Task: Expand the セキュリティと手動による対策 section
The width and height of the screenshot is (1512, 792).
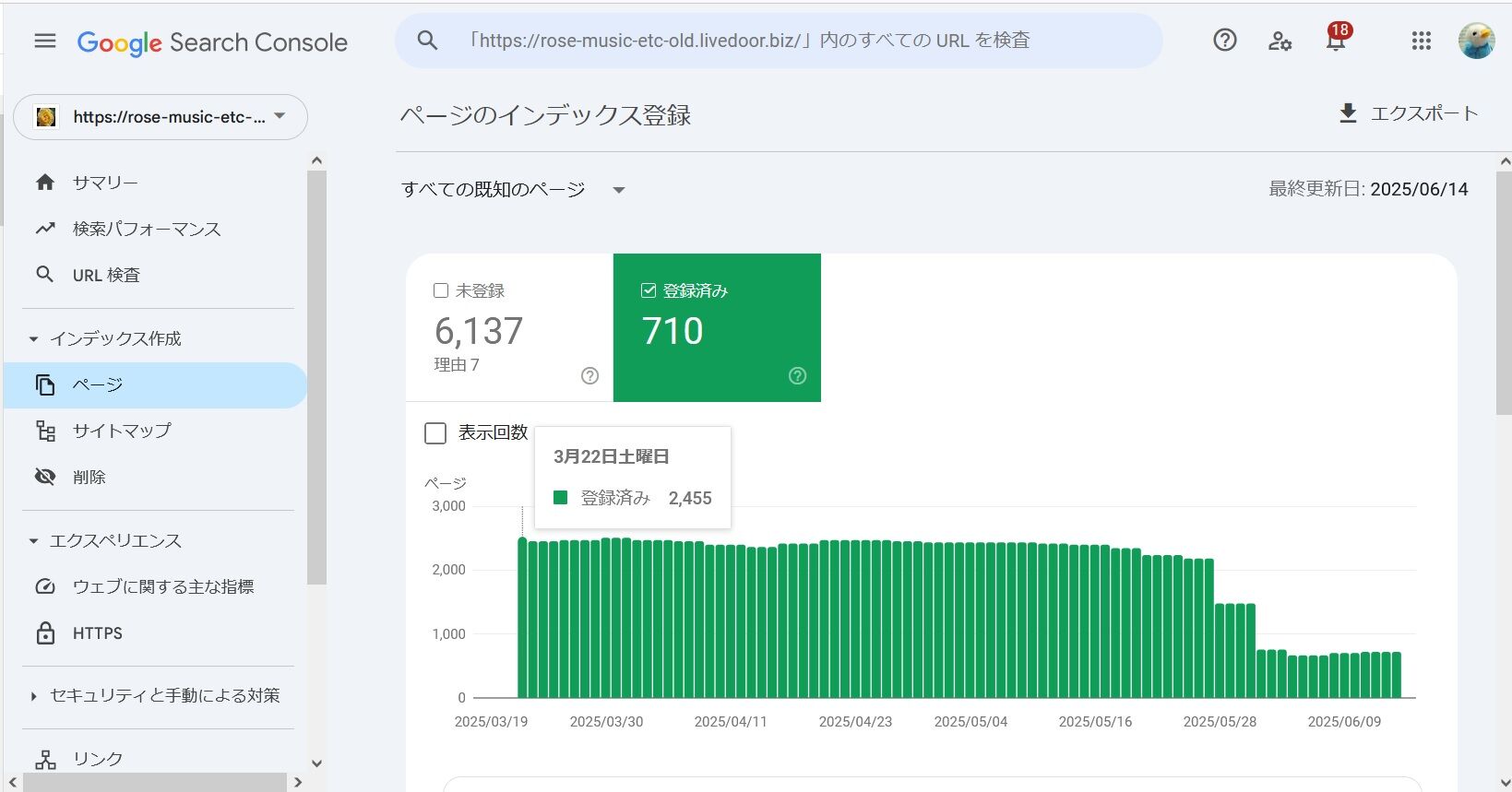Action: pos(34,696)
